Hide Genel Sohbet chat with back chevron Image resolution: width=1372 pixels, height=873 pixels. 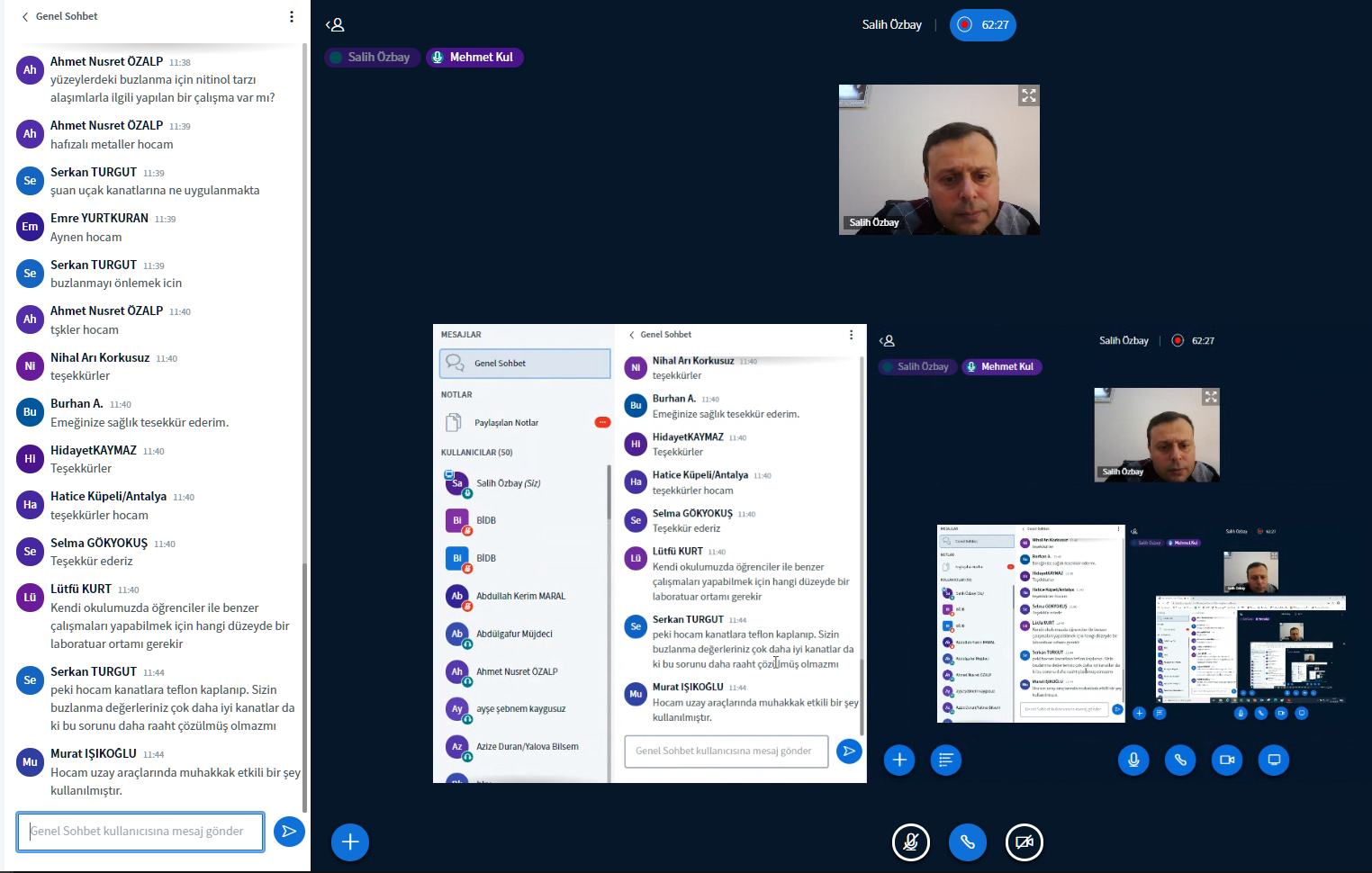pos(25,16)
